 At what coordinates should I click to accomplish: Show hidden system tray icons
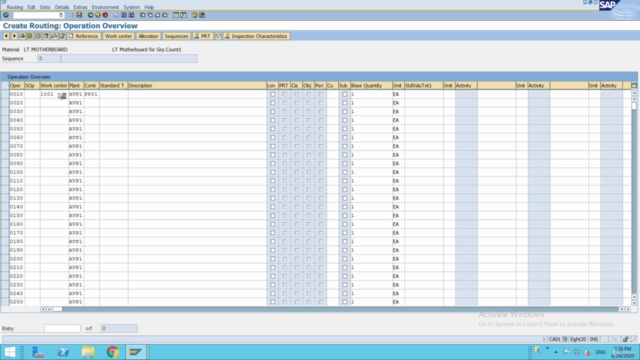point(556,352)
